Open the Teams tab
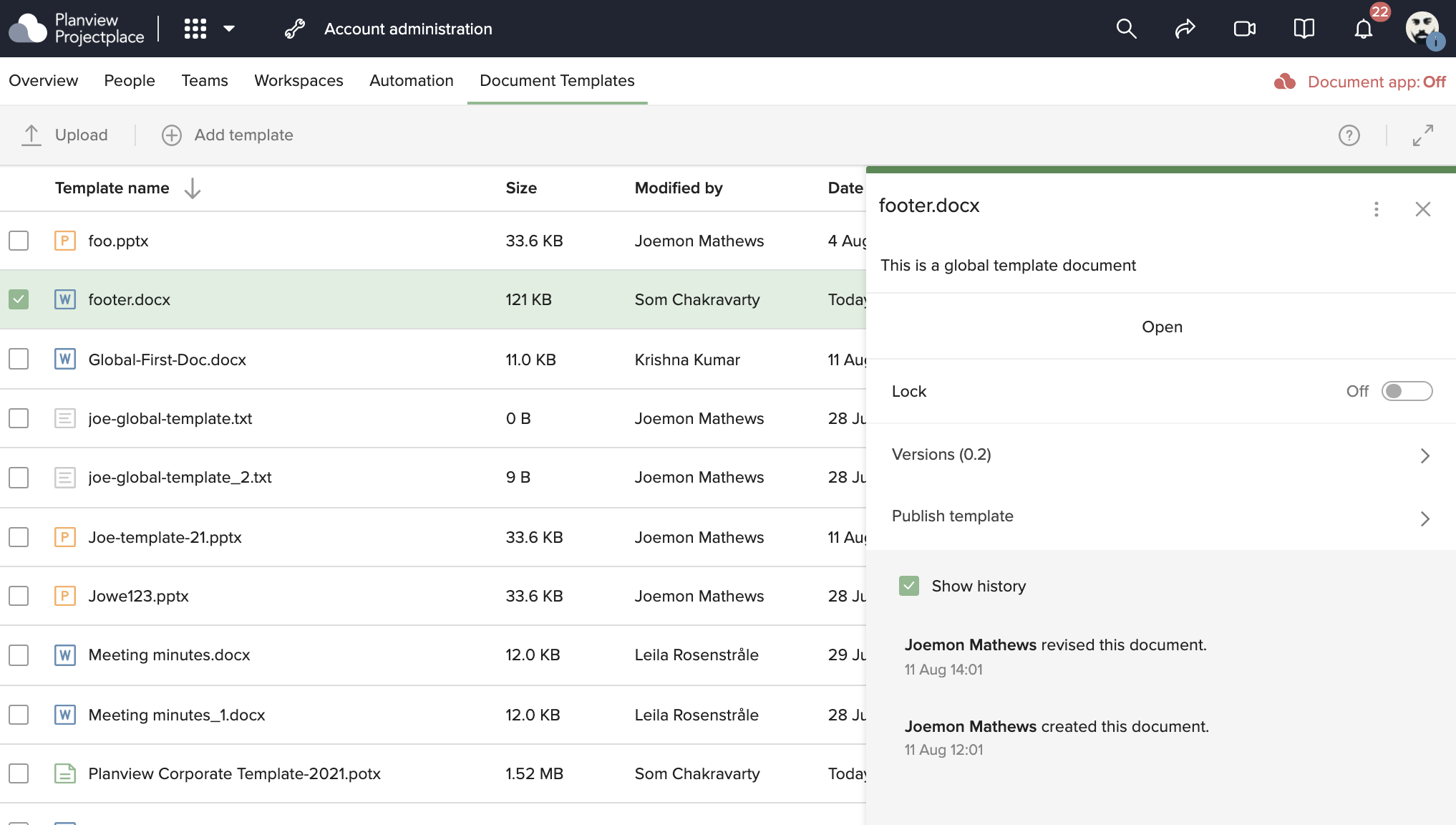Viewport: 1456px width, 825px height. 205,81
